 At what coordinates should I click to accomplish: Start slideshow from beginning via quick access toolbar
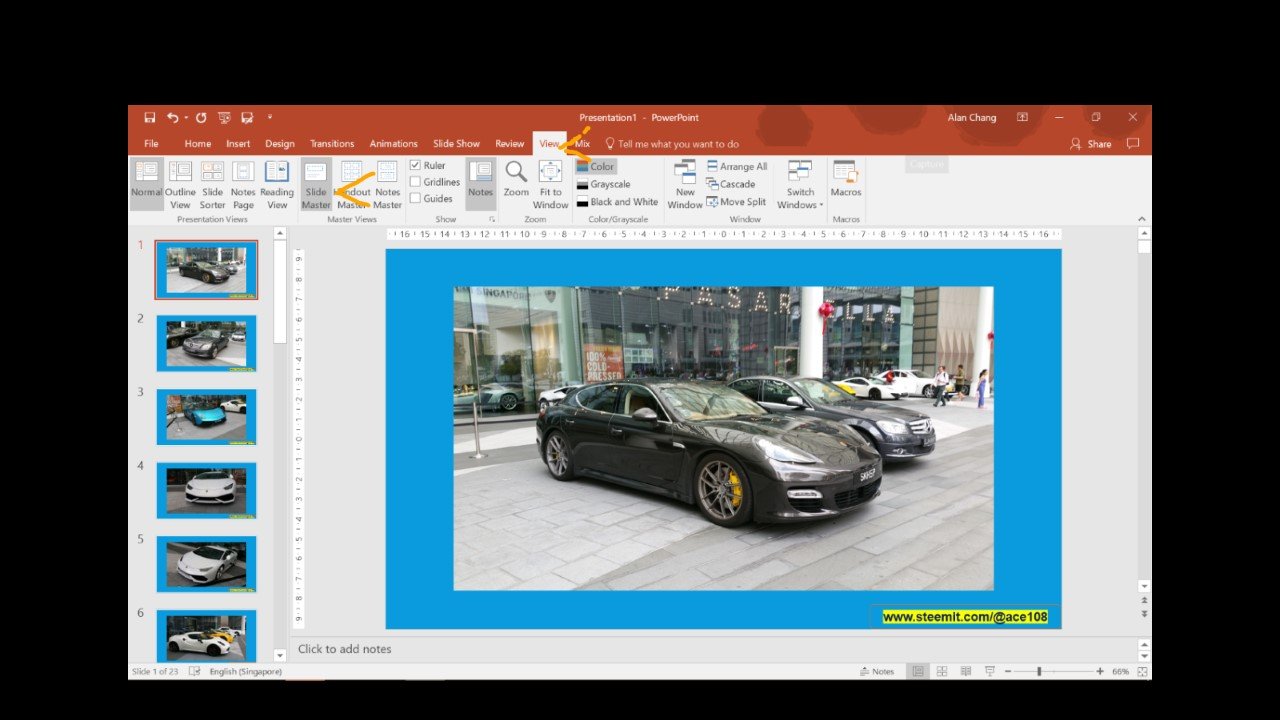pos(224,118)
